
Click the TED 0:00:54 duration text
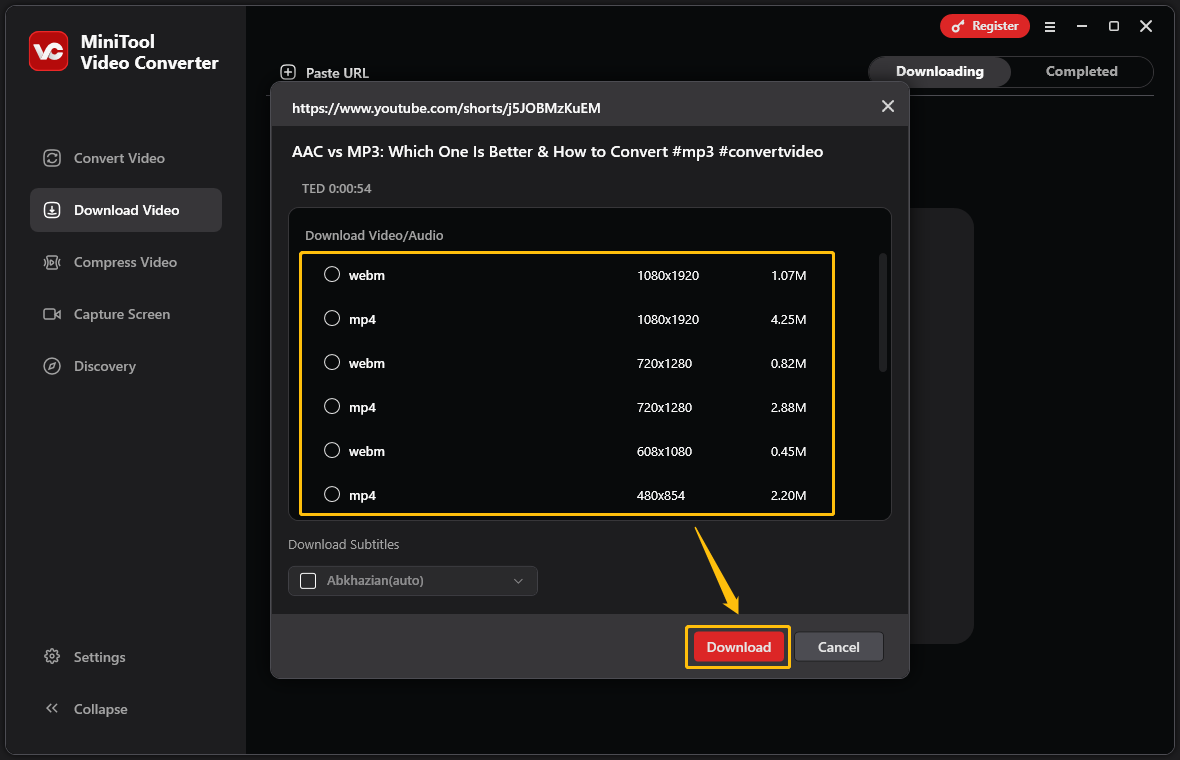tap(336, 188)
